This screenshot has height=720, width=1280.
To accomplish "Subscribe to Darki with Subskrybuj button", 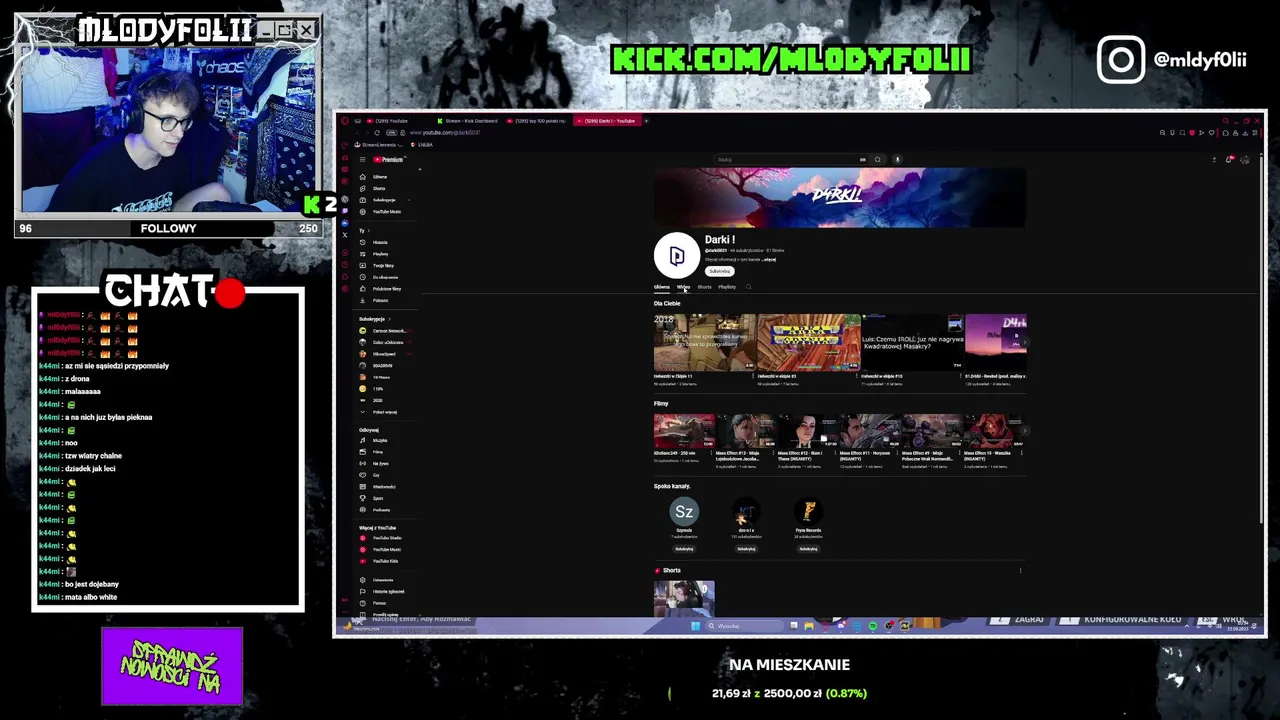I will click(720, 271).
